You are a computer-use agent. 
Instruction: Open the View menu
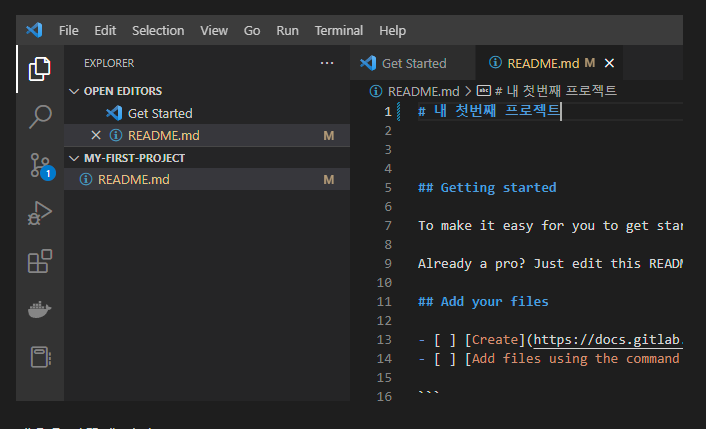pyautogui.click(x=214, y=31)
